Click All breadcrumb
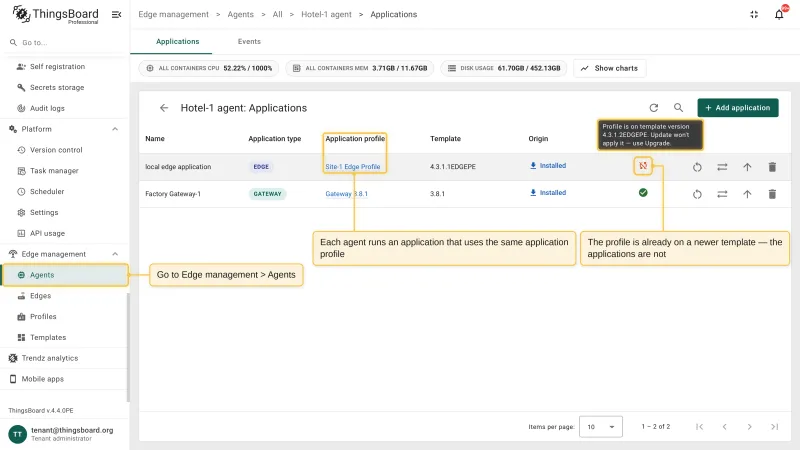The width and height of the screenshot is (800, 450). (x=277, y=14)
